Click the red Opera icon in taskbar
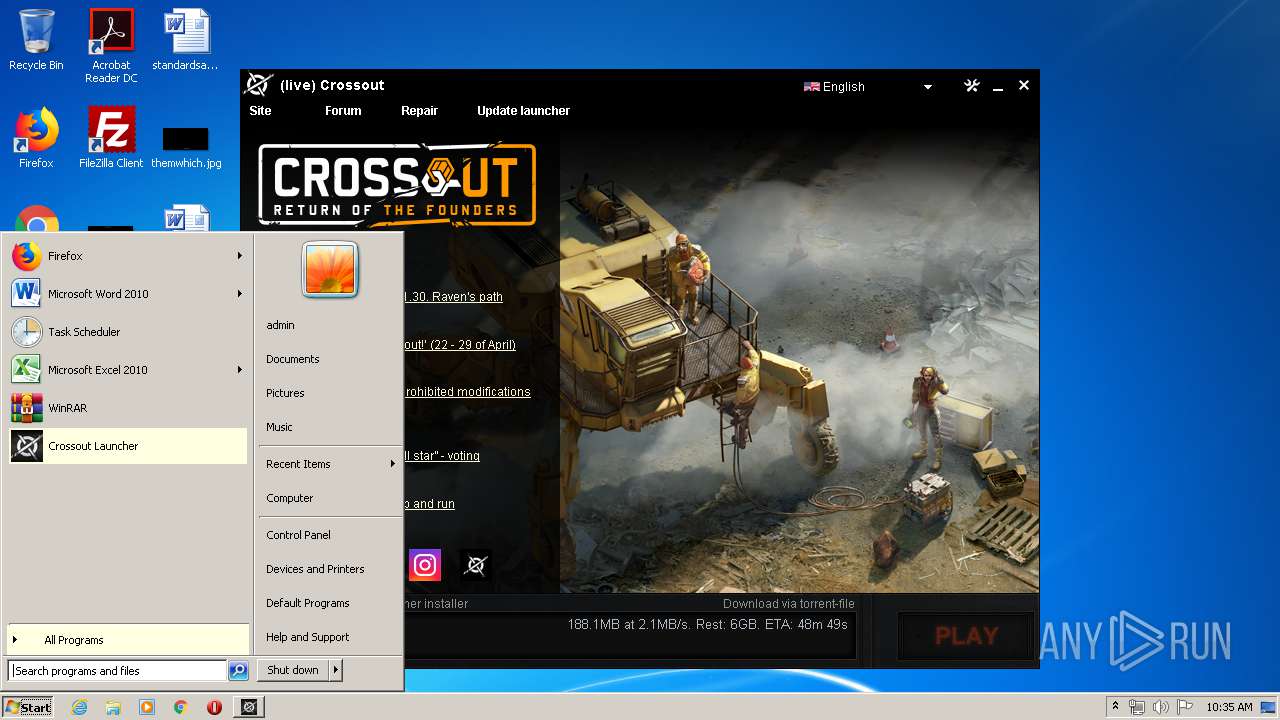Viewport: 1280px width, 720px height. click(x=214, y=707)
